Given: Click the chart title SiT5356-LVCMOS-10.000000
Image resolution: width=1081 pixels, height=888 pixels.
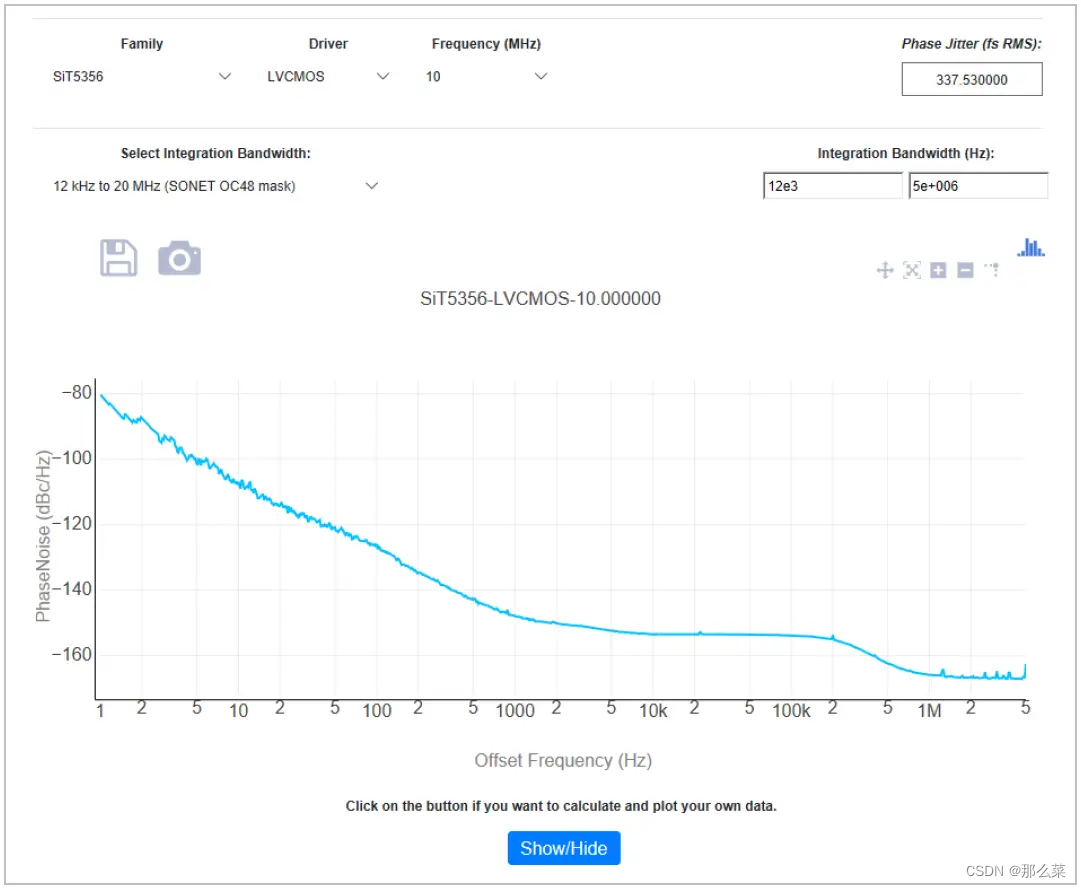Looking at the screenshot, I should (x=540, y=299).
